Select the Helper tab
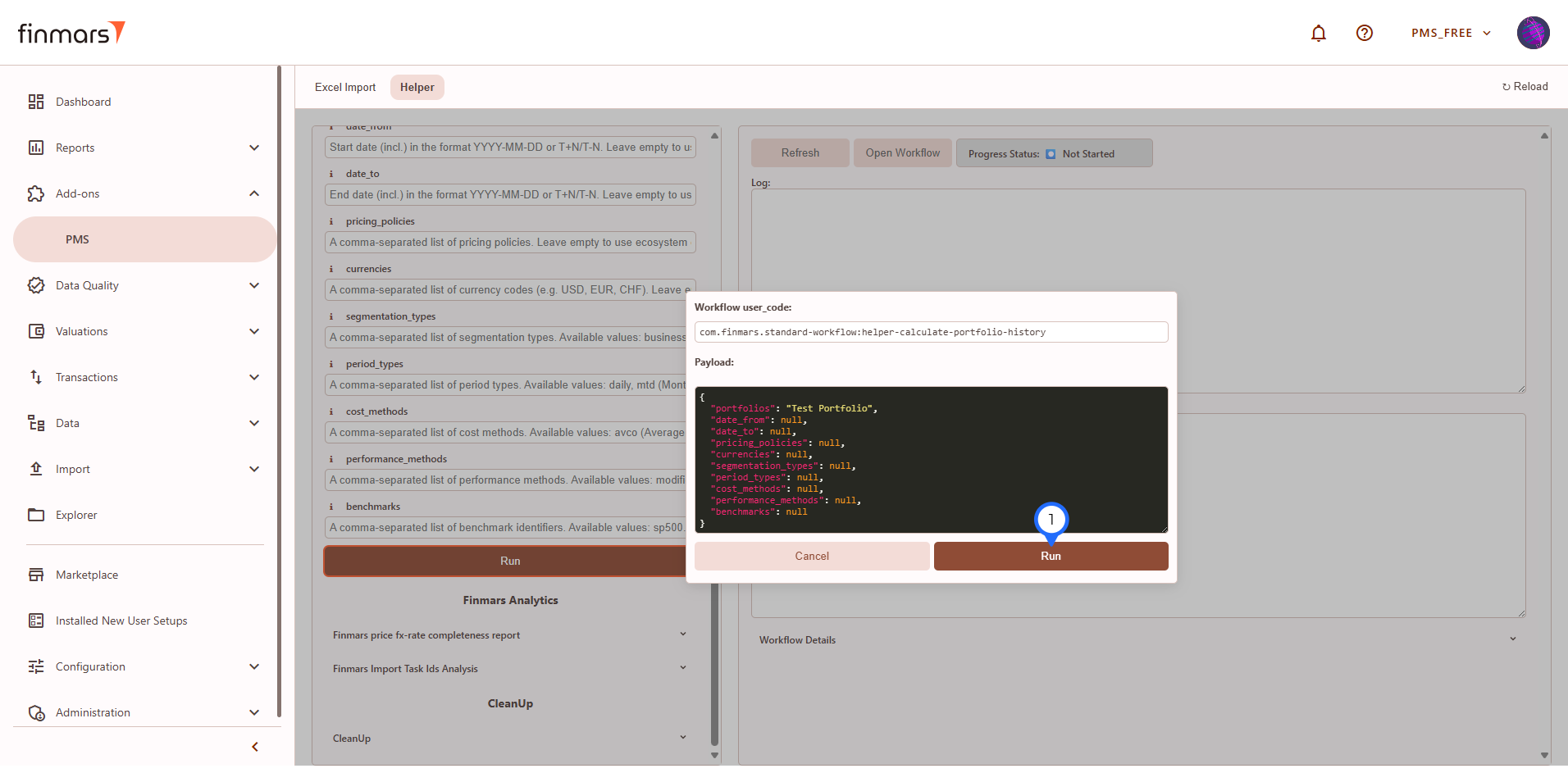Image resolution: width=1568 pixels, height=782 pixels. tap(417, 87)
